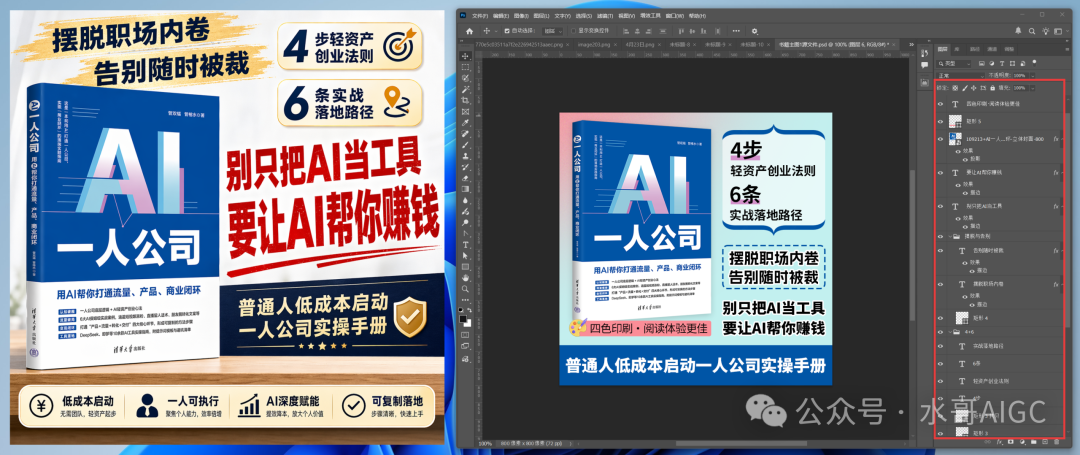Select the Clone Stamp tool

click(465, 156)
